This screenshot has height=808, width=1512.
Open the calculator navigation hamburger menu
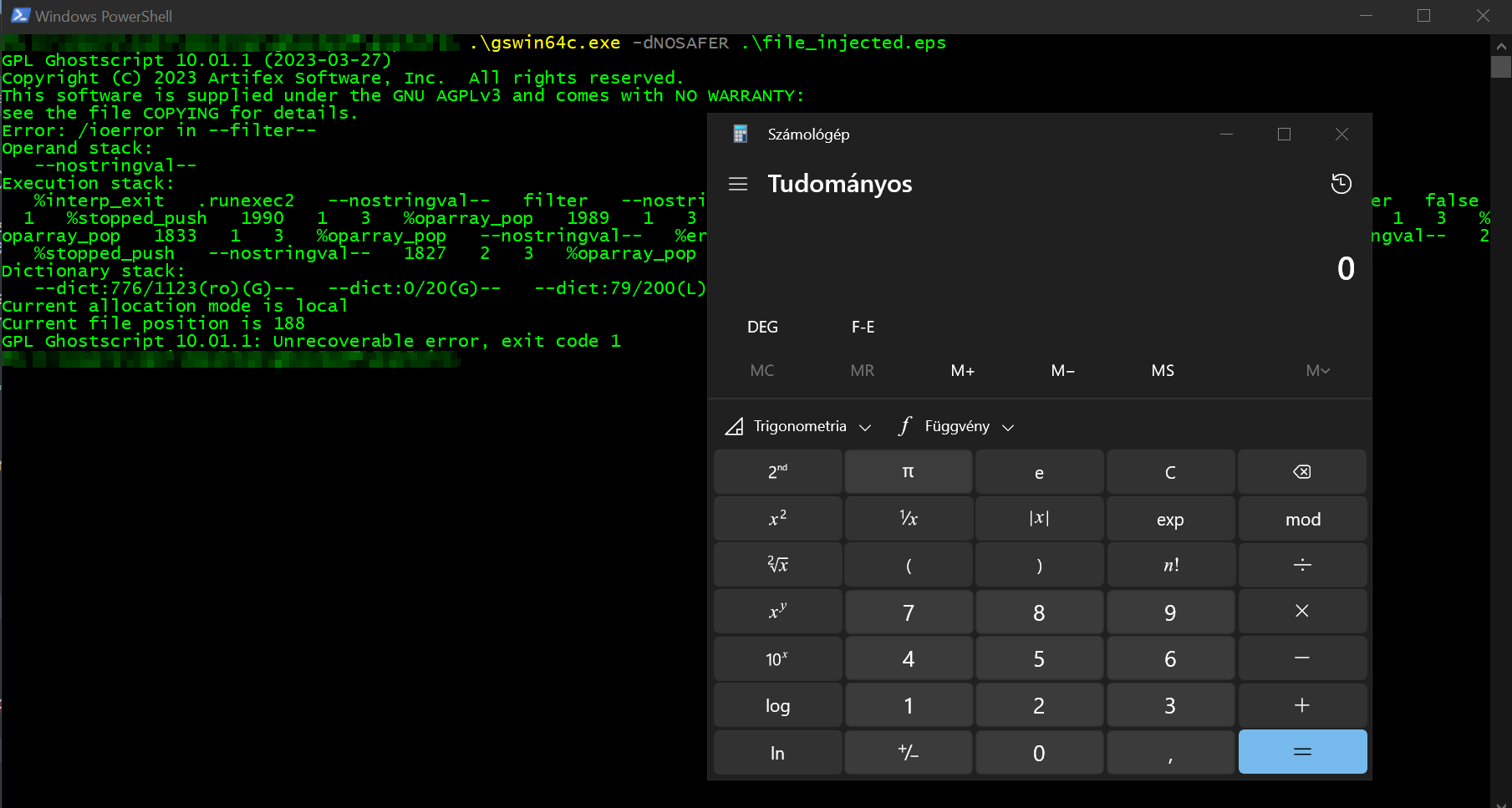(738, 184)
